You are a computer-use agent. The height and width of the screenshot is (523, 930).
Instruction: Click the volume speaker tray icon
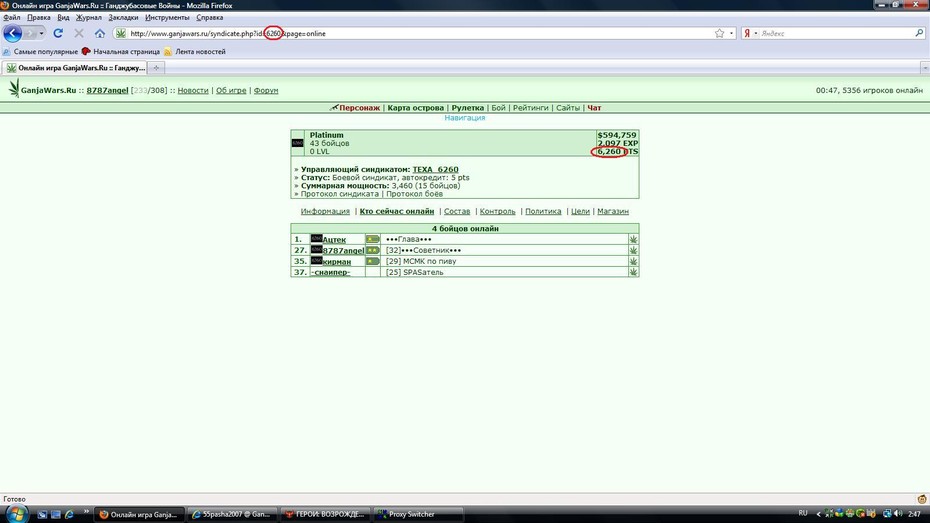click(x=898, y=514)
